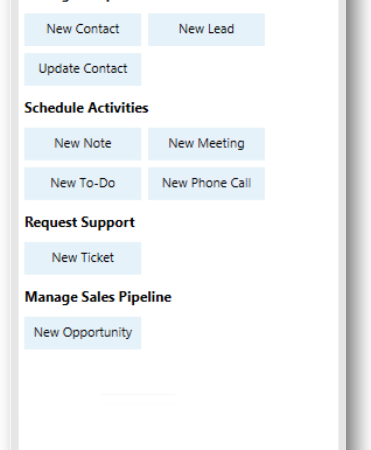The width and height of the screenshot is (371, 450).
Task: Select the Manage Sales Pipeline heading
Action: coord(98,297)
